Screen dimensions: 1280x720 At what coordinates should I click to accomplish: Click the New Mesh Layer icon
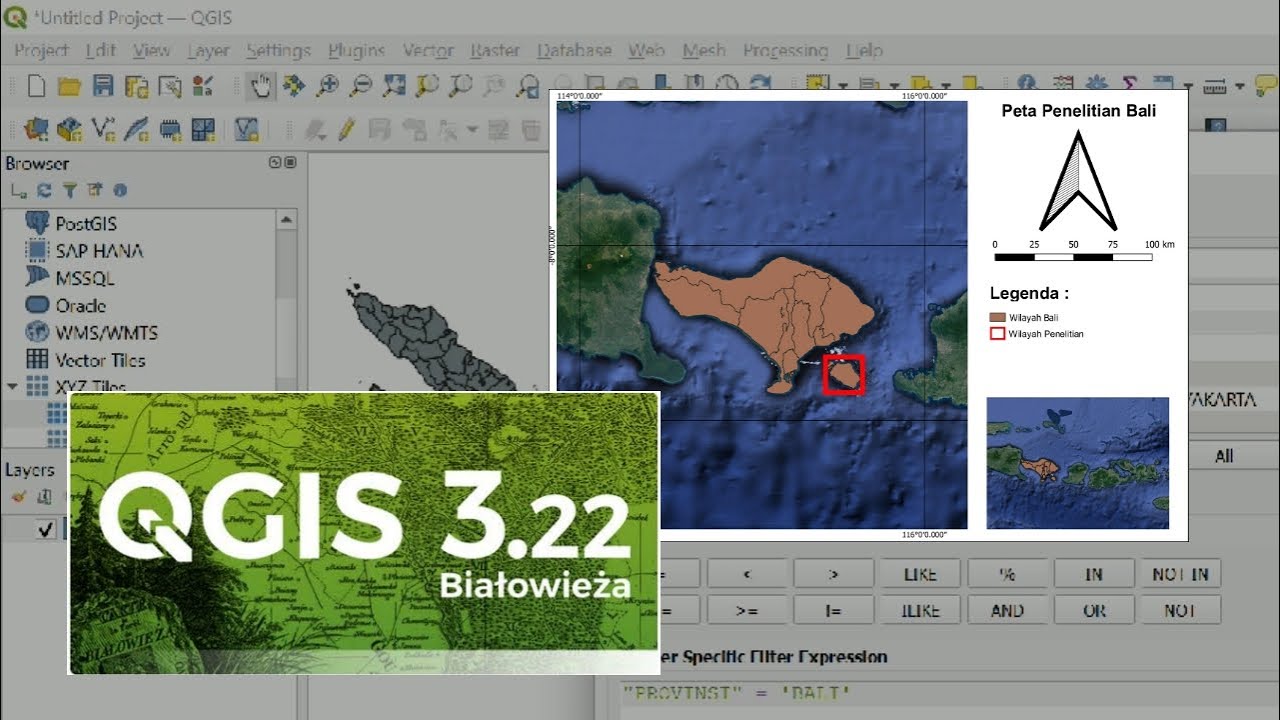[x=203, y=129]
